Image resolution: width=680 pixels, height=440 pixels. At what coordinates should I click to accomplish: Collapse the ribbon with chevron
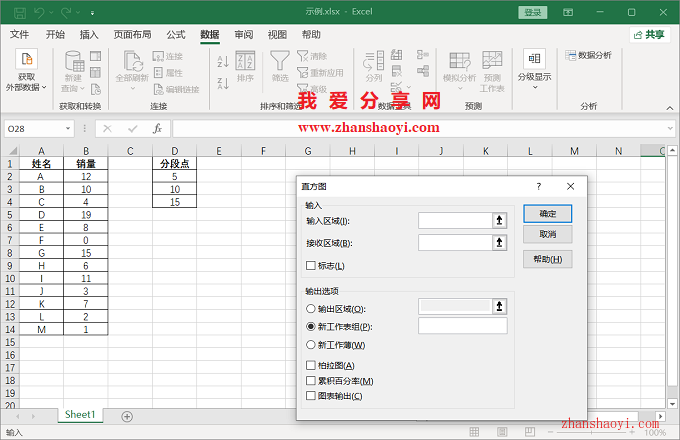tap(670, 108)
